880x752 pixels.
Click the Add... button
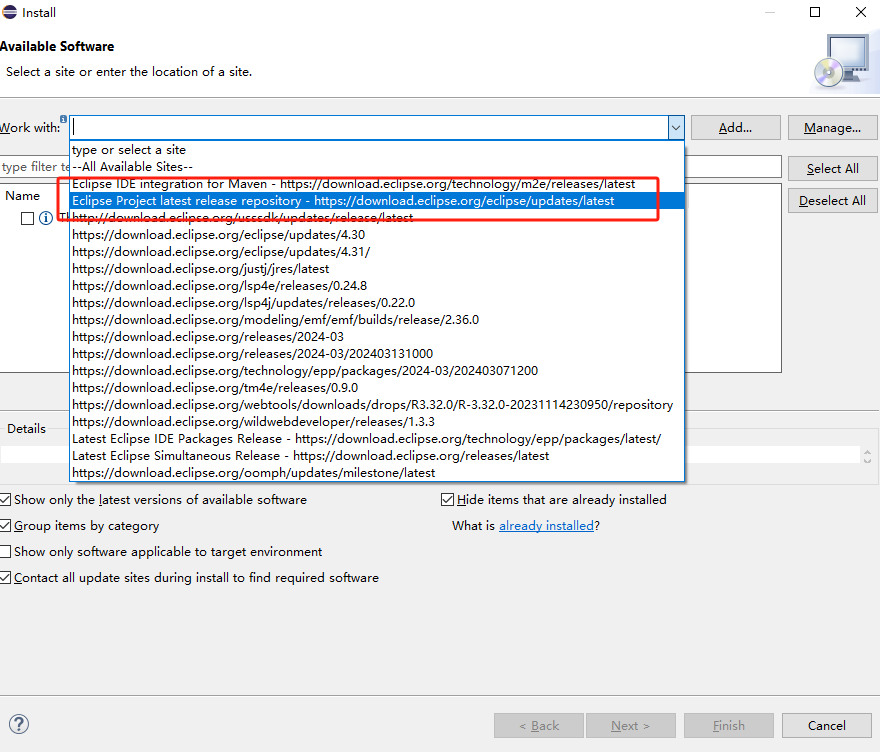[x=735, y=127]
